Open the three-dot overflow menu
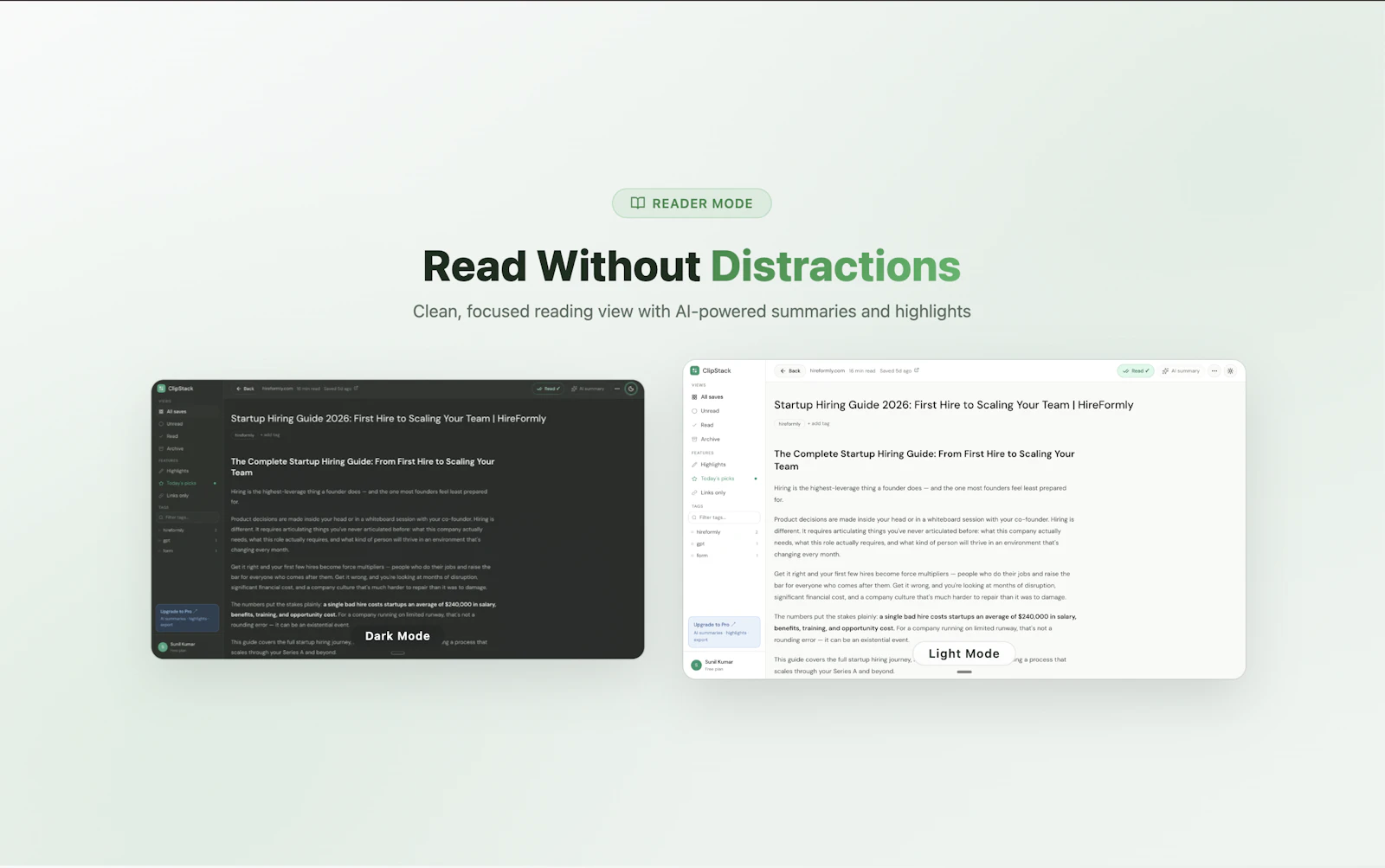 pos(1214,371)
